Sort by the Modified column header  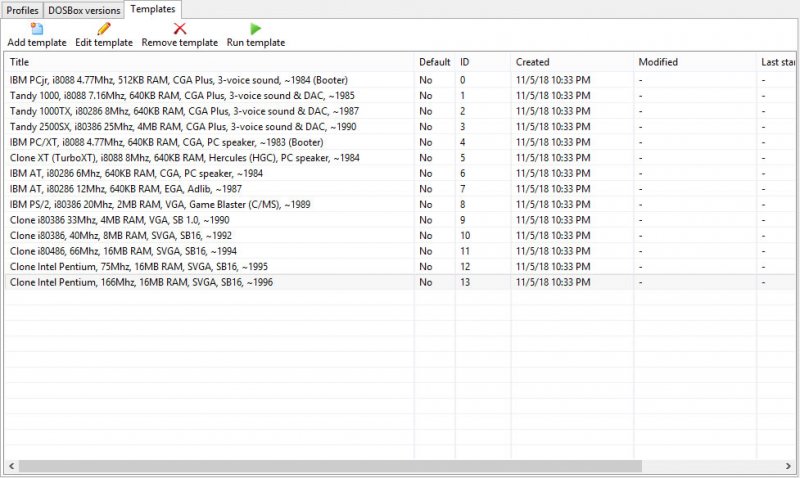tap(695, 62)
